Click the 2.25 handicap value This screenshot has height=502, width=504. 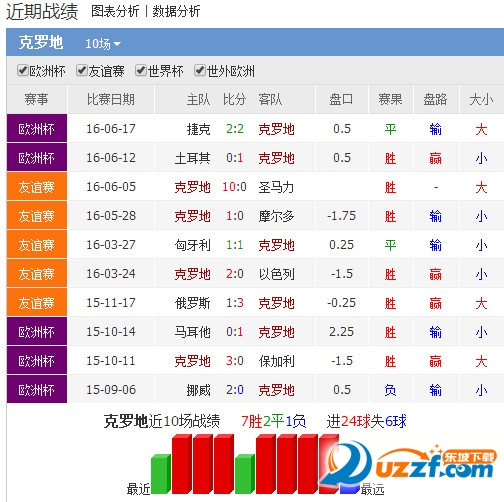(x=341, y=332)
